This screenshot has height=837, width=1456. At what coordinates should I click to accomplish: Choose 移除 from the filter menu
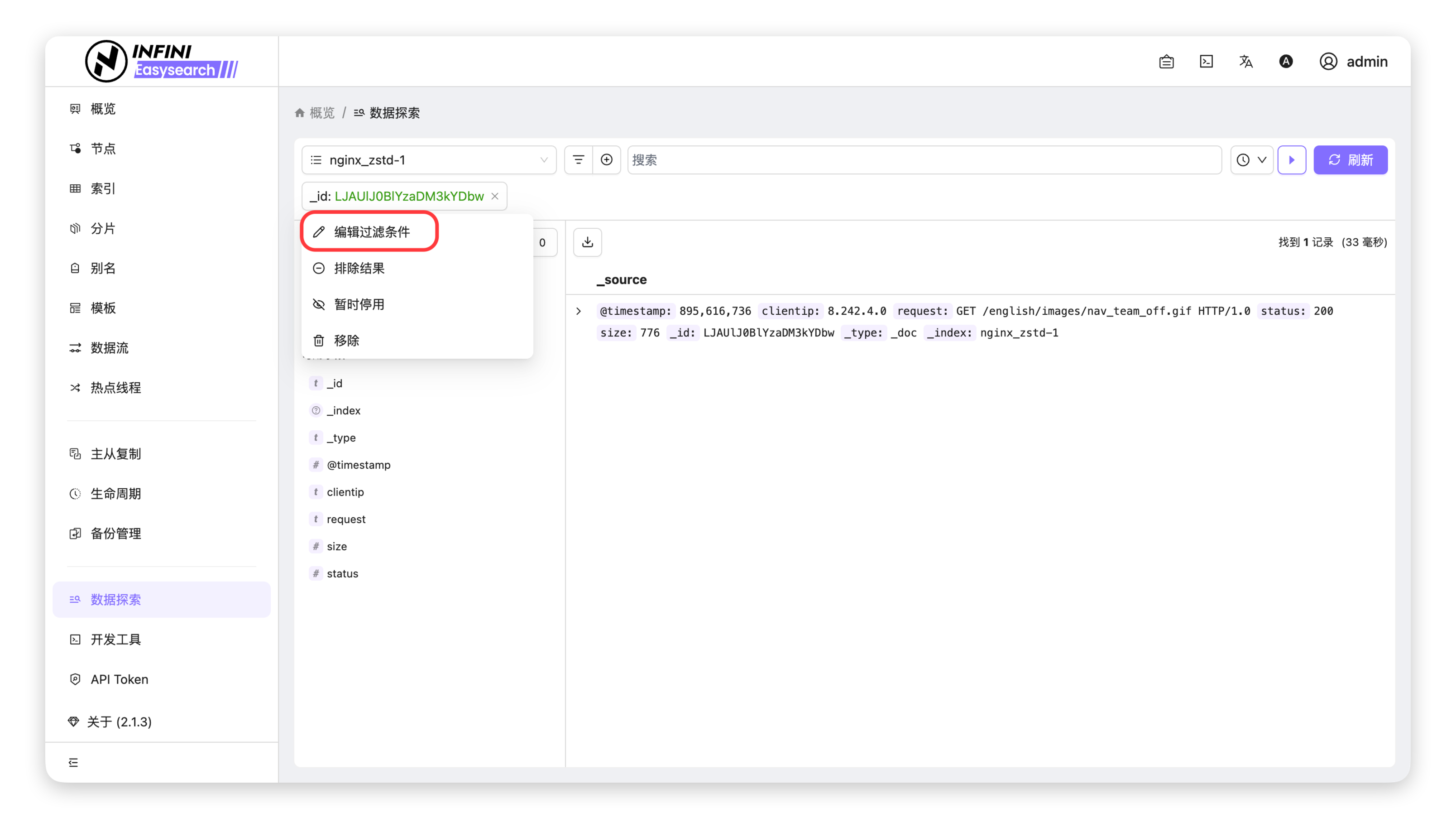(346, 340)
